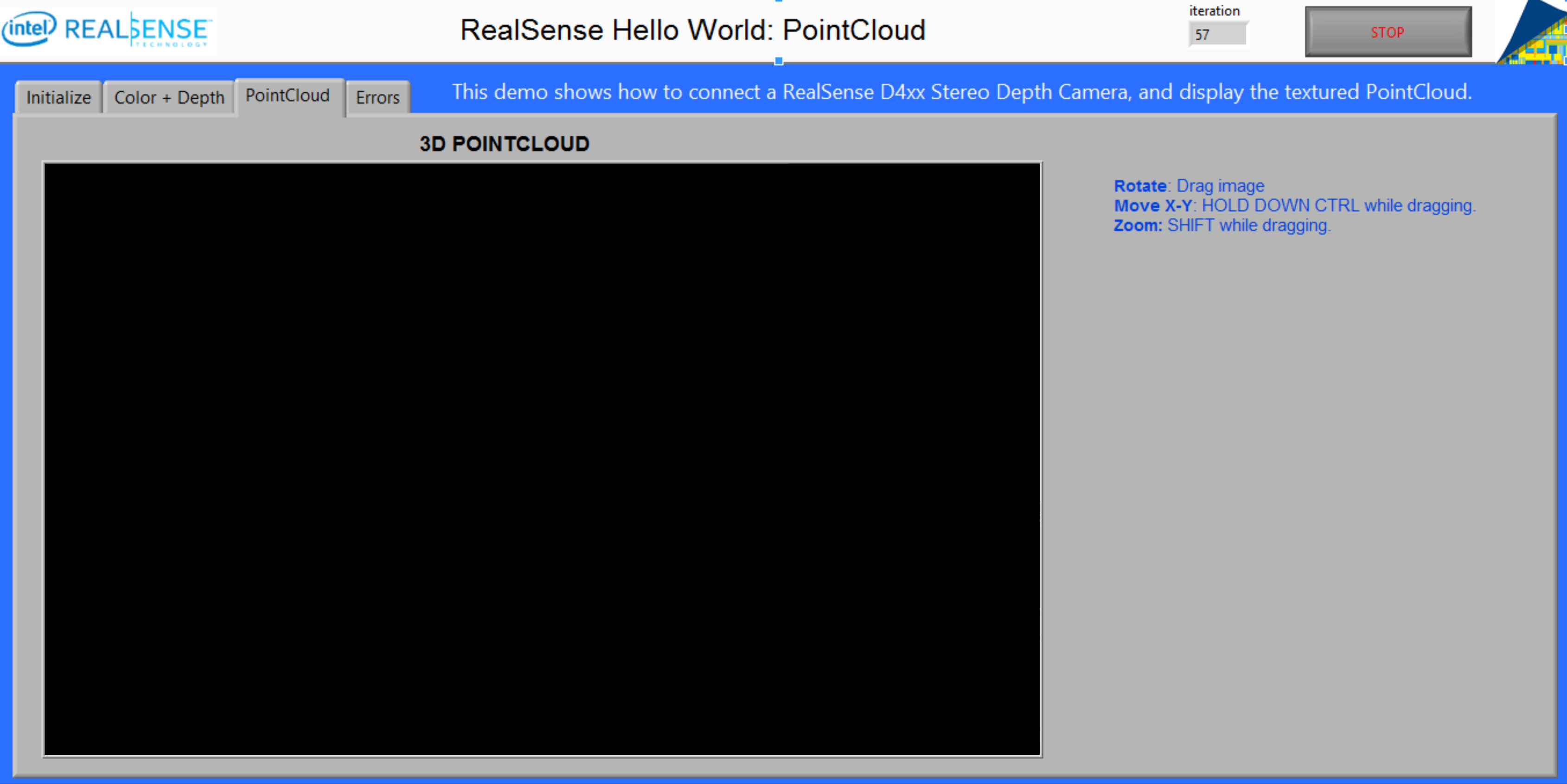Click the selection handle below the title
The height and width of the screenshot is (784, 1567).
coord(779,61)
